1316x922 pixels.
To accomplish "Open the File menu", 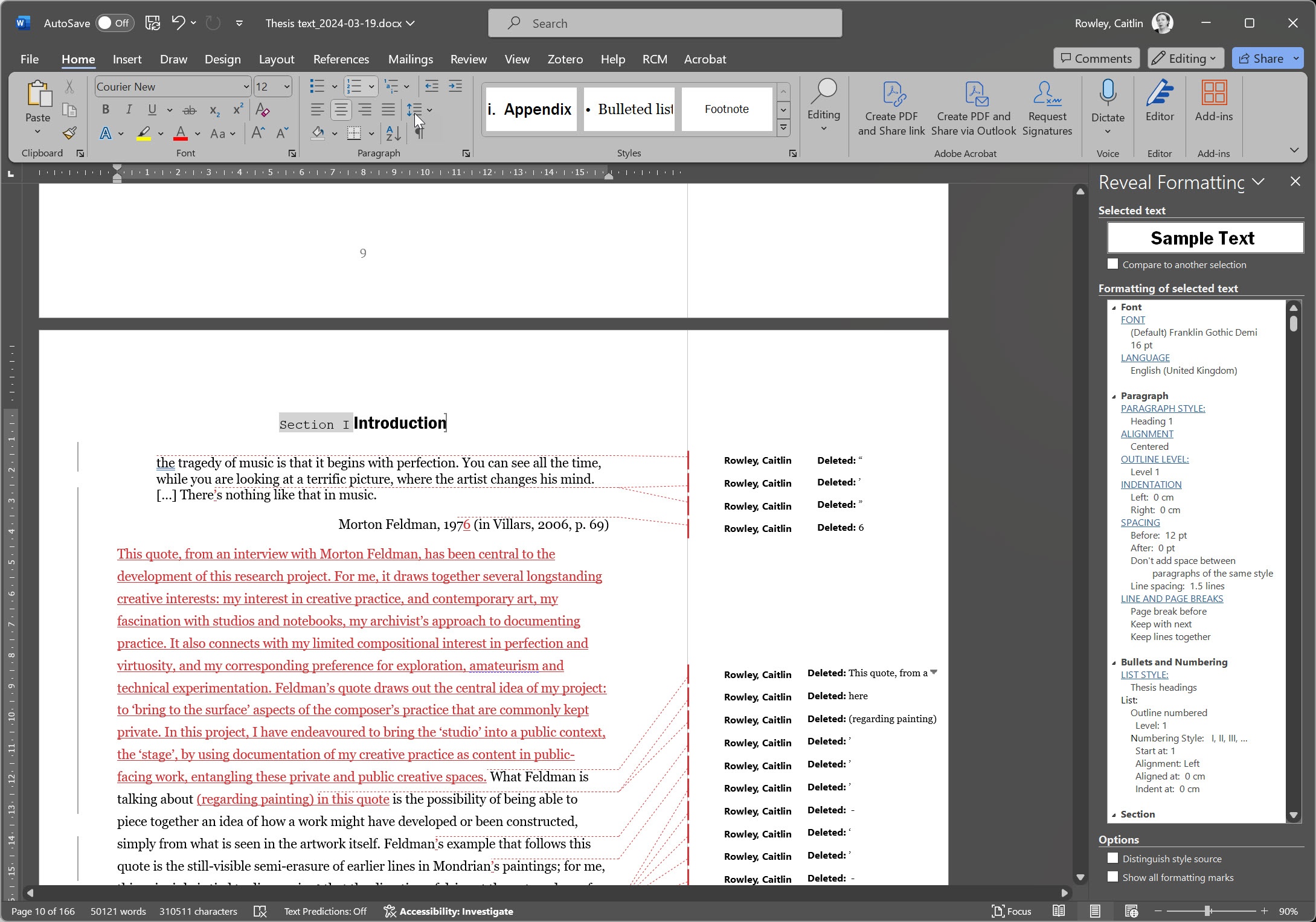I will tap(30, 59).
